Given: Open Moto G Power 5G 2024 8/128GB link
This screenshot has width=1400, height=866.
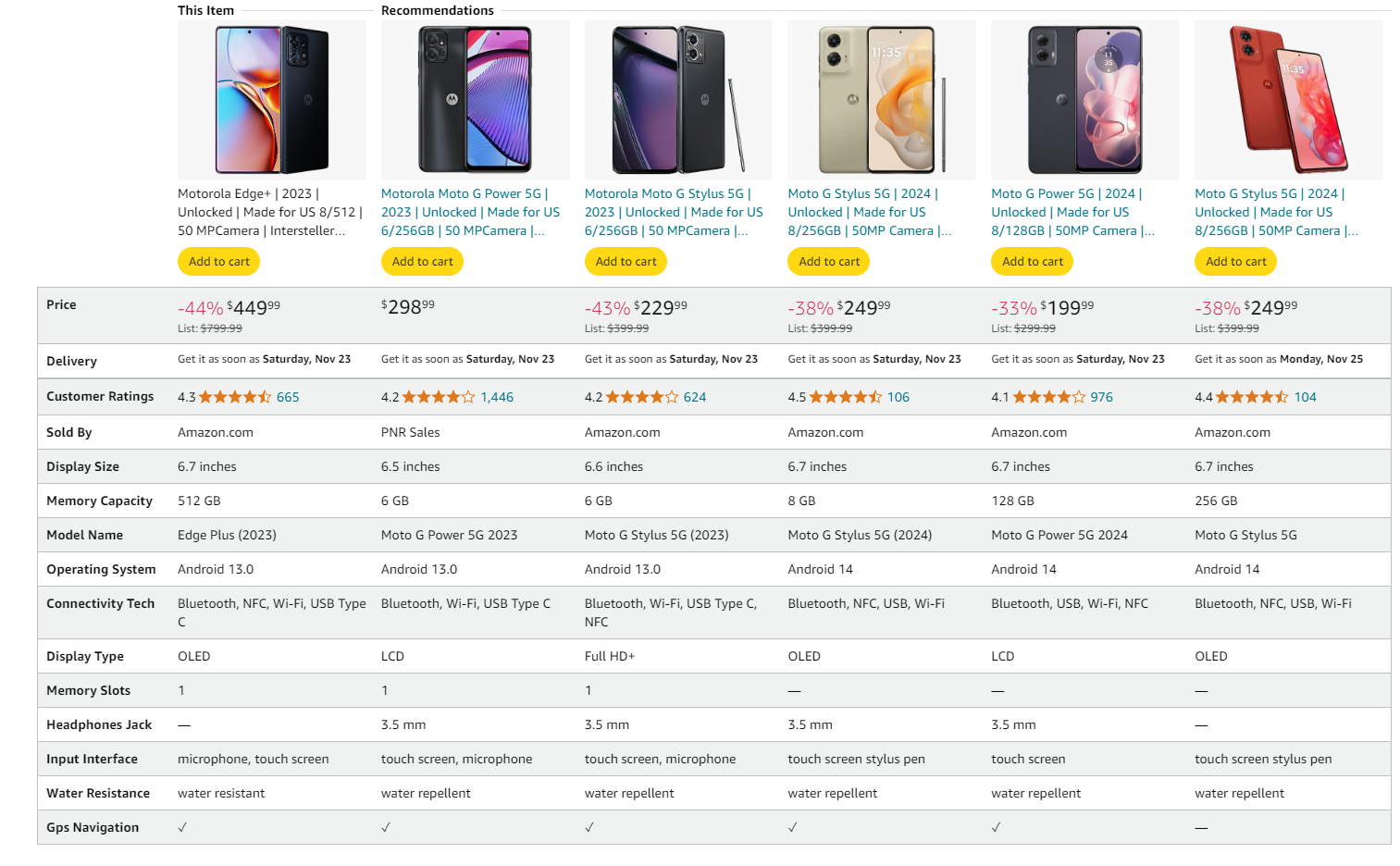Looking at the screenshot, I should click(1073, 212).
